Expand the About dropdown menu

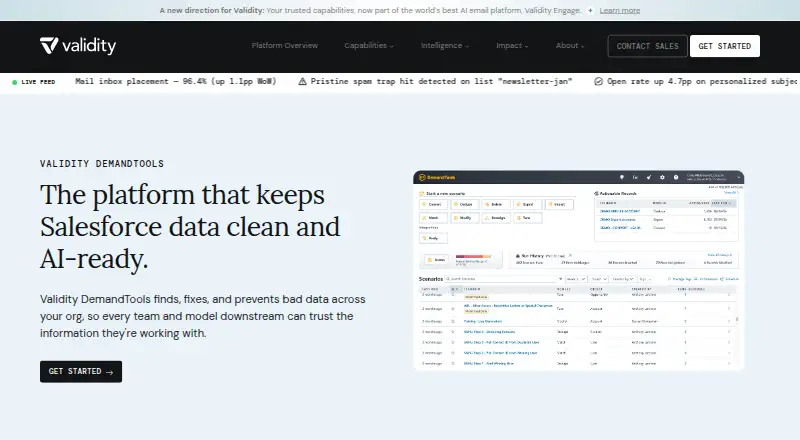pyautogui.click(x=570, y=45)
